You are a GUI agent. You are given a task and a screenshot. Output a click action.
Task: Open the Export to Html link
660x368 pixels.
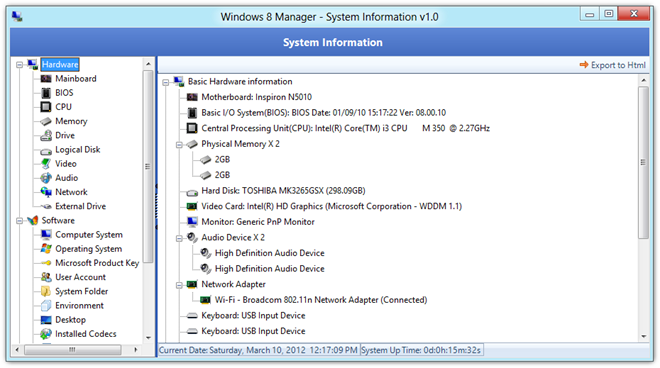[617, 65]
